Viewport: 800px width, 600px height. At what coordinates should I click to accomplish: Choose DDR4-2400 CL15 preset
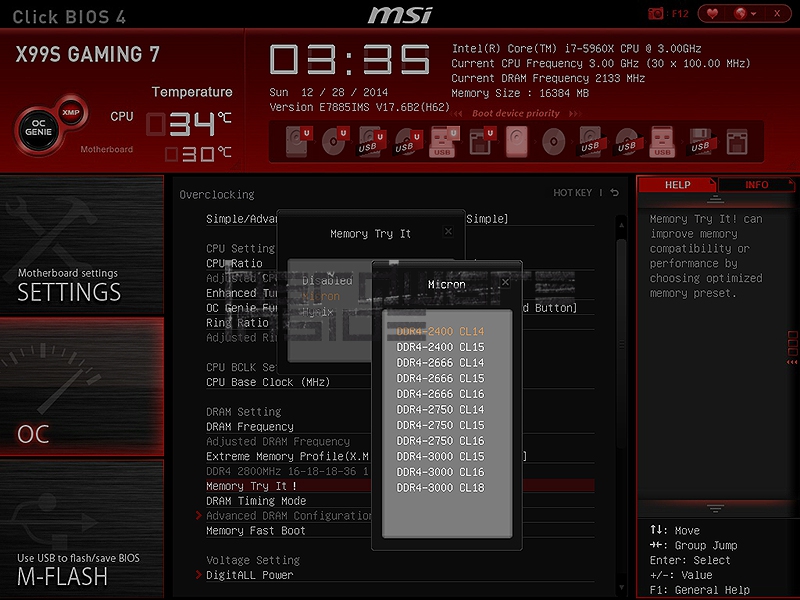[x=440, y=347]
